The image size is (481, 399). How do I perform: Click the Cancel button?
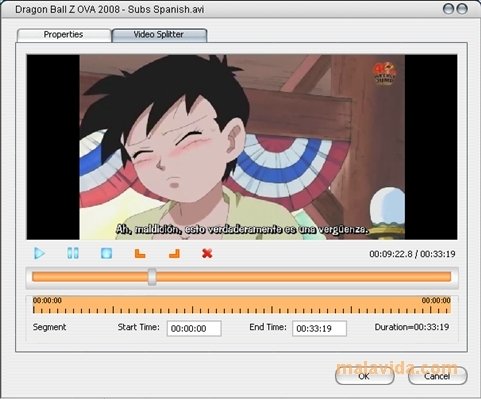tap(437, 376)
